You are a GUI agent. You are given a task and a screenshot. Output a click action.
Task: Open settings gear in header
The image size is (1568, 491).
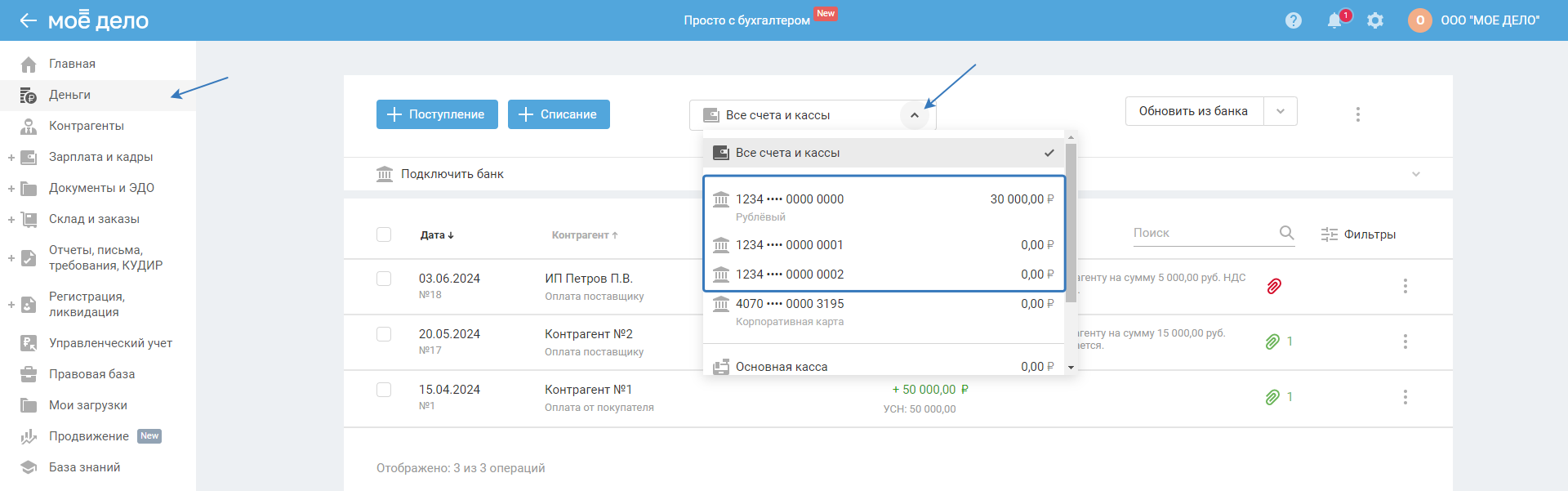[1375, 20]
